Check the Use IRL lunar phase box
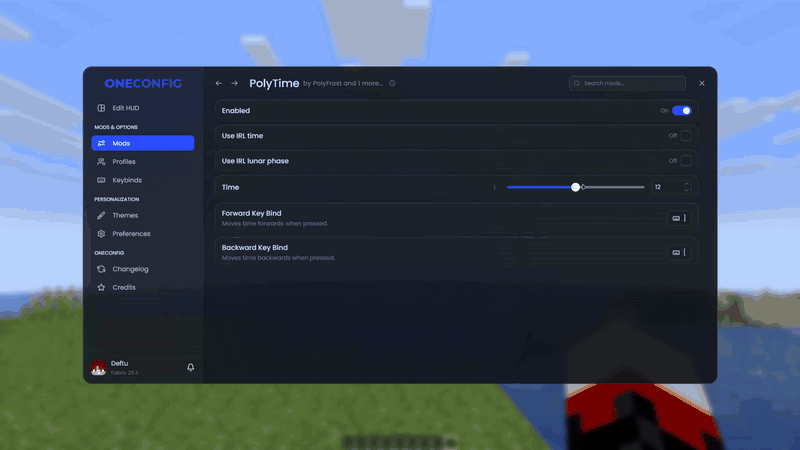 click(x=686, y=161)
